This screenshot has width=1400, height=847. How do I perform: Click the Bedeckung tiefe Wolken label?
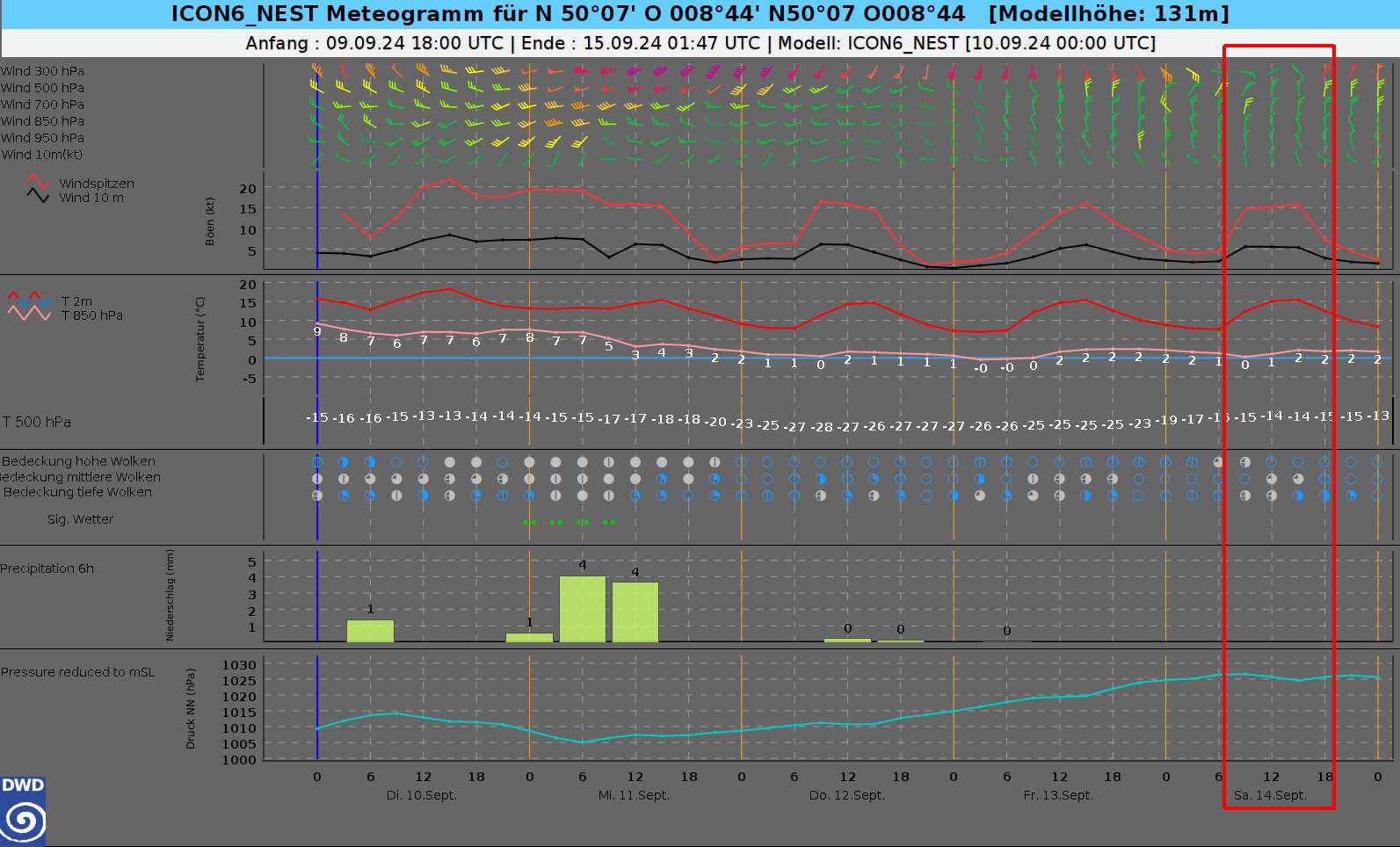tap(77, 492)
